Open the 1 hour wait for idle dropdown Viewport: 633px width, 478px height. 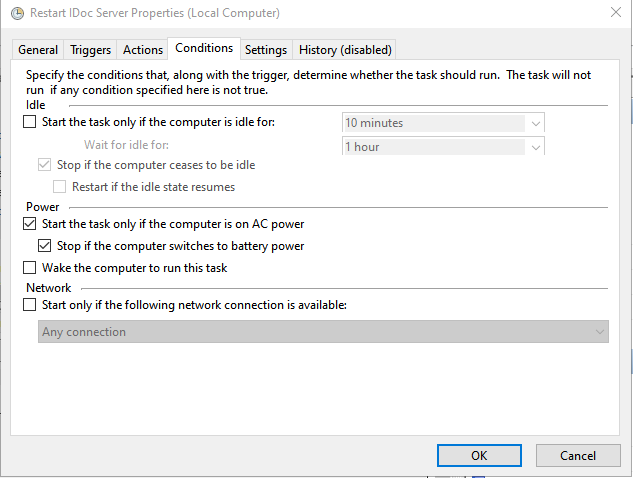[536, 147]
